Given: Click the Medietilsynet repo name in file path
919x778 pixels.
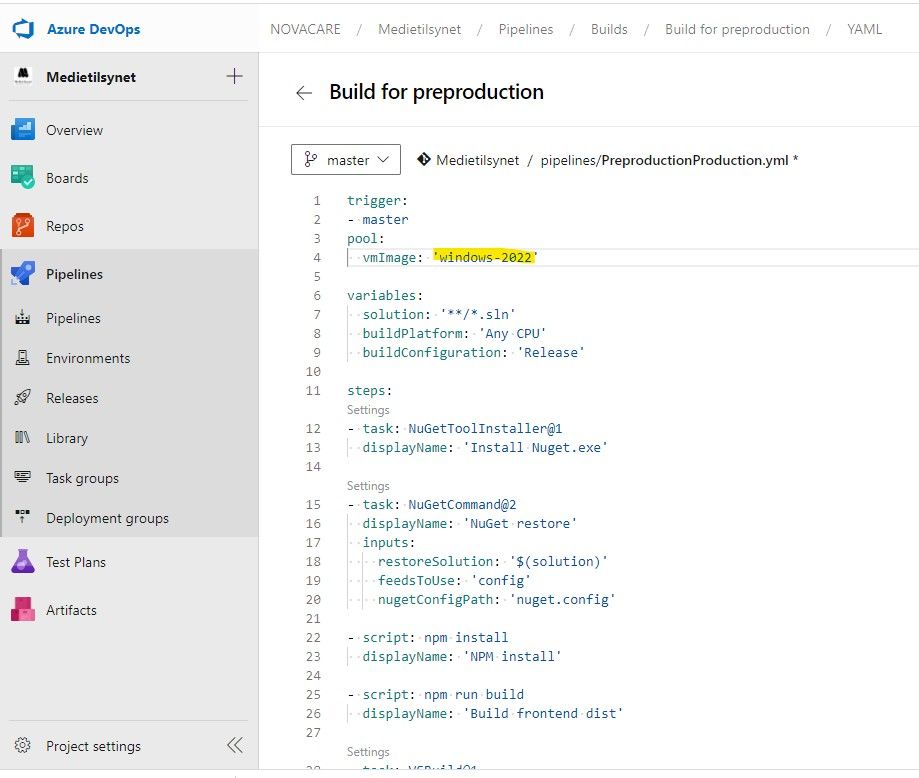Looking at the screenshot, I should point(478,160).
